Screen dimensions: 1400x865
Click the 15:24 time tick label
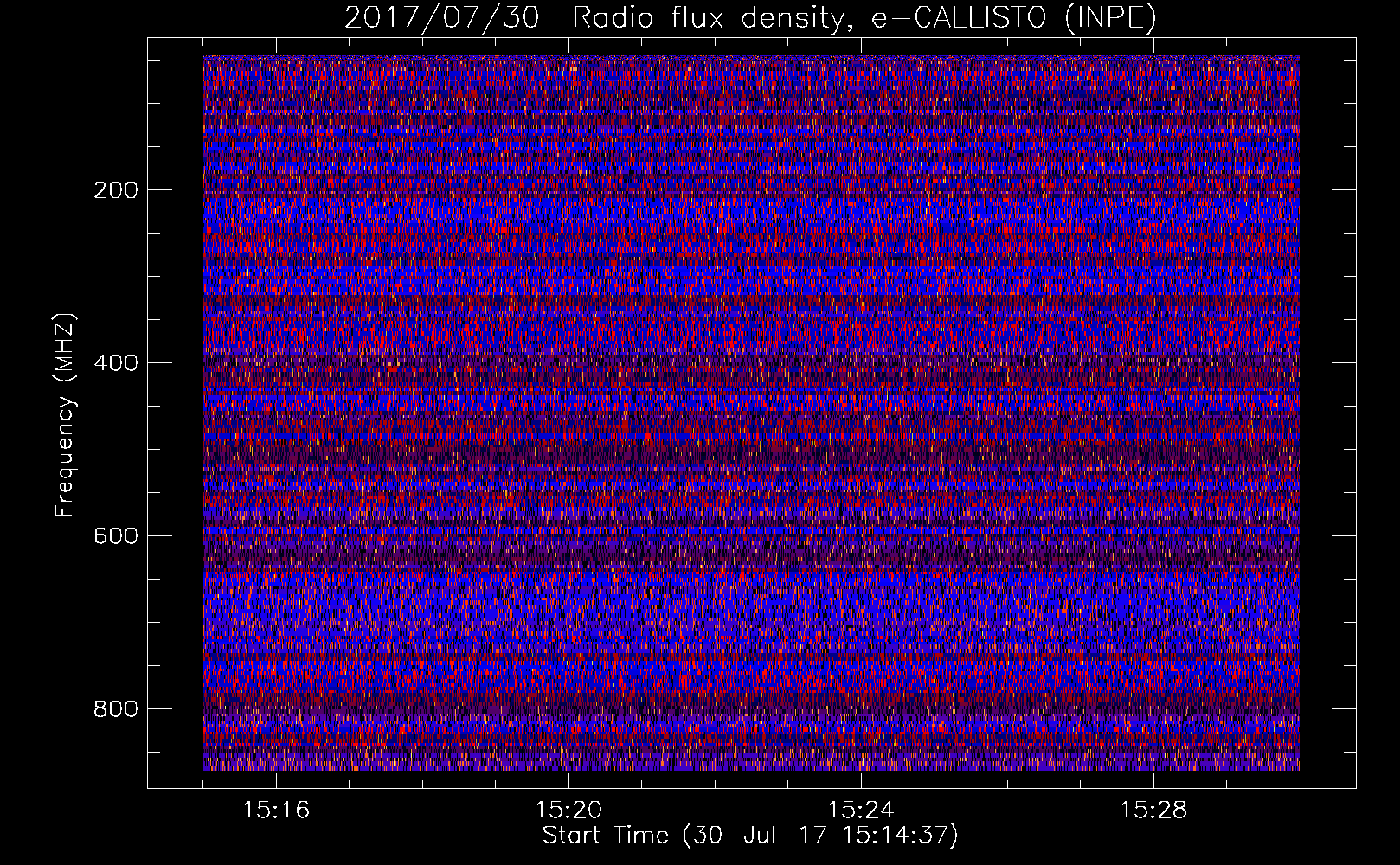pyautogui.click(x=861, y=811)
